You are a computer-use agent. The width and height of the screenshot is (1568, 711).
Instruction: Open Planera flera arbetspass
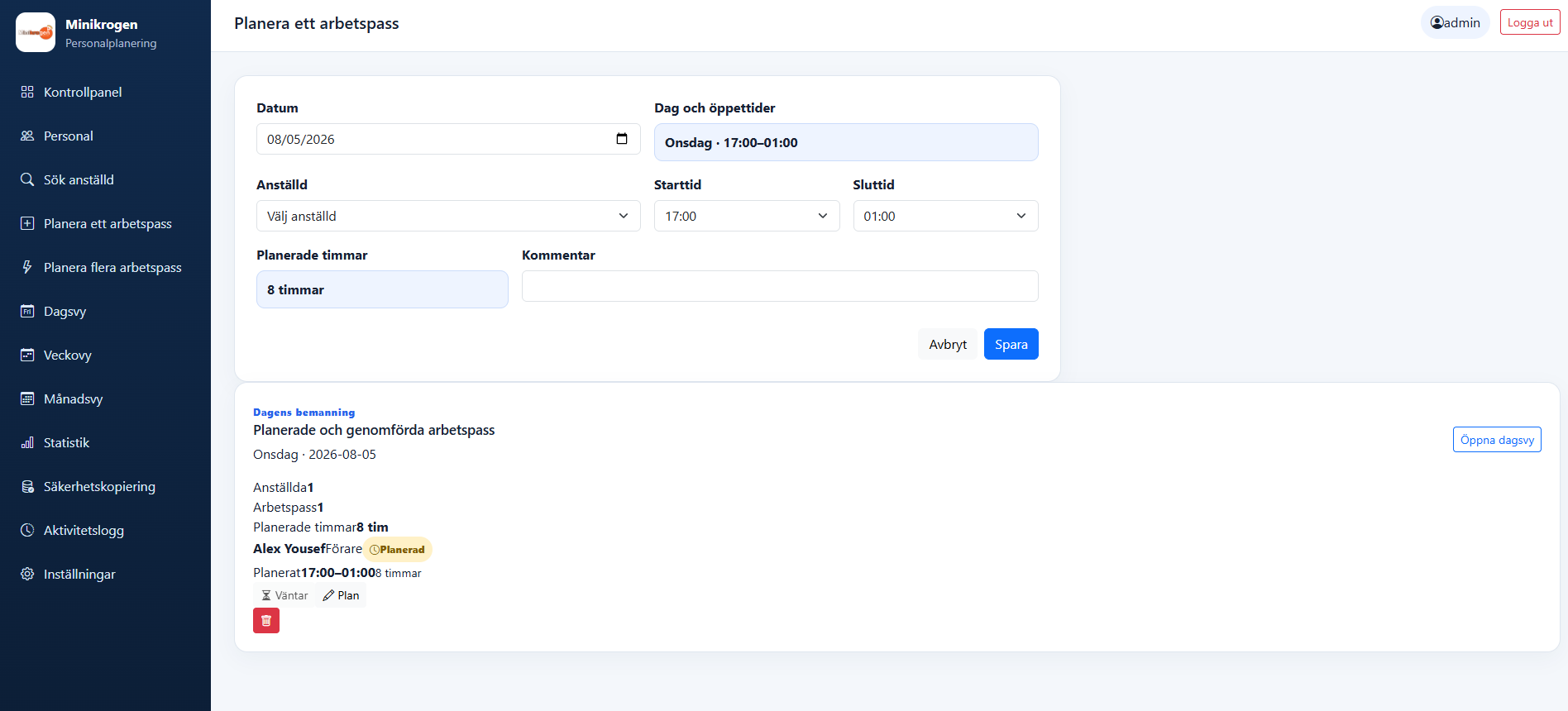tap(105, 267)
